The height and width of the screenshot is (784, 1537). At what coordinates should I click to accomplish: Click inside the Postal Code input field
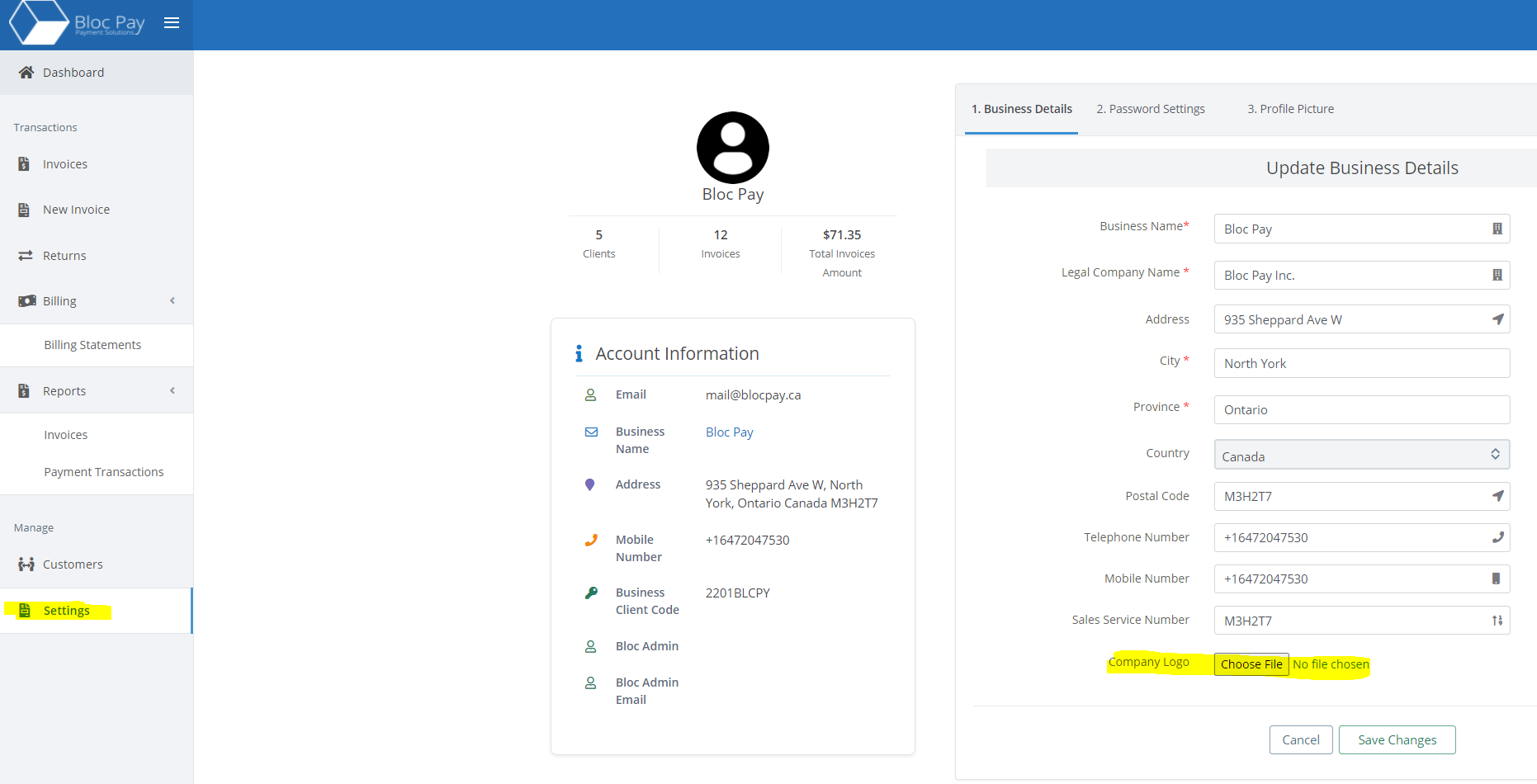[1345, 496]
